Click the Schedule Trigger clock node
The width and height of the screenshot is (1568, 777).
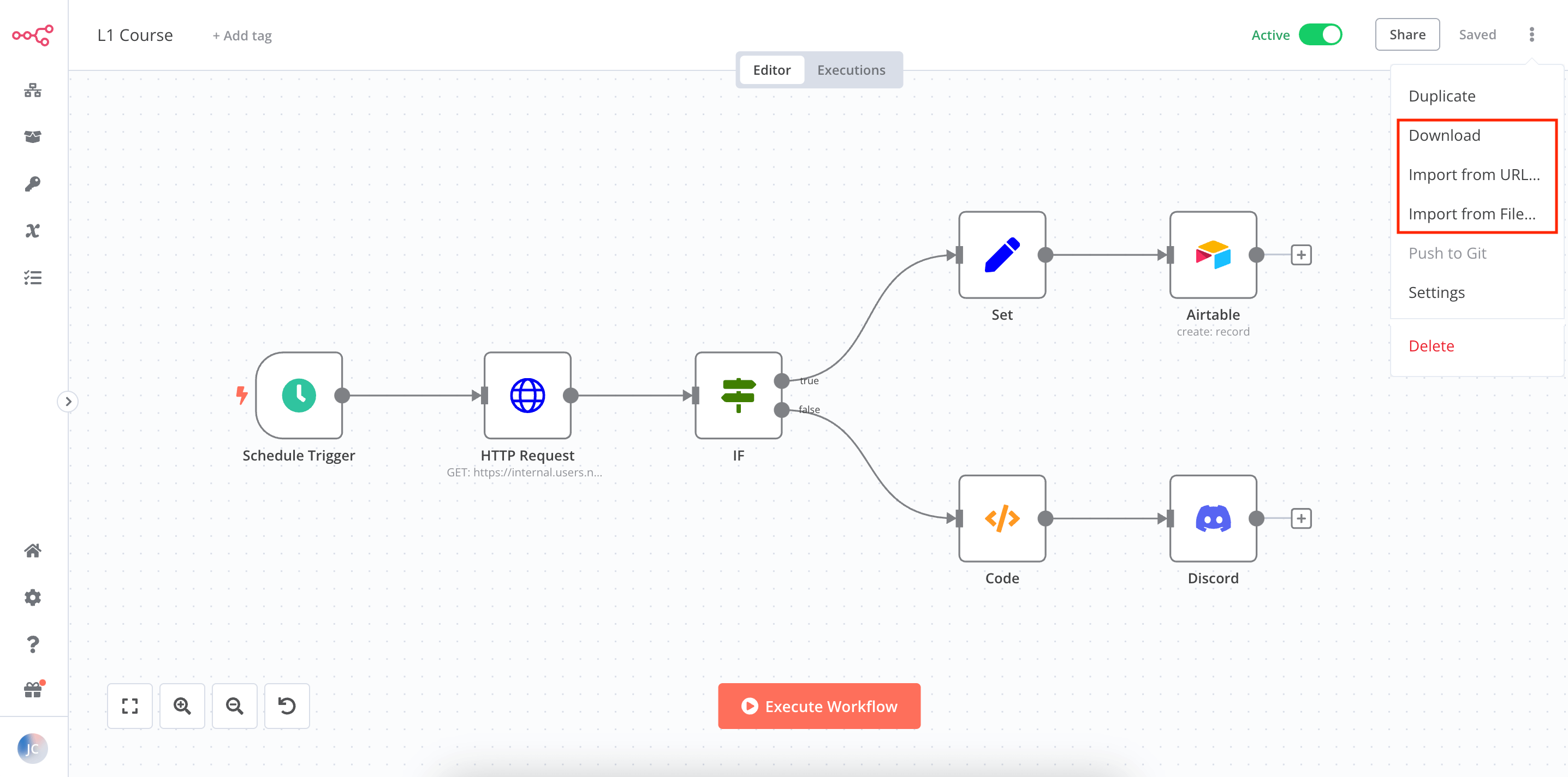[299, 396]
